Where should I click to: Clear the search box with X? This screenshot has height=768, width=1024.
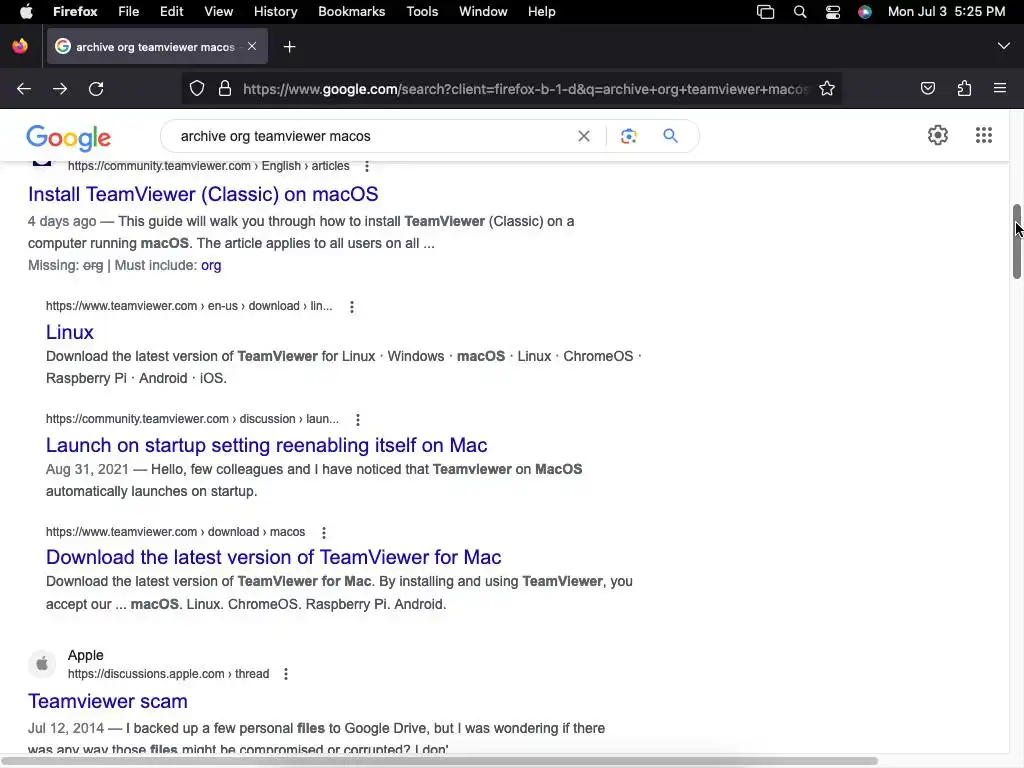(584, 136)
